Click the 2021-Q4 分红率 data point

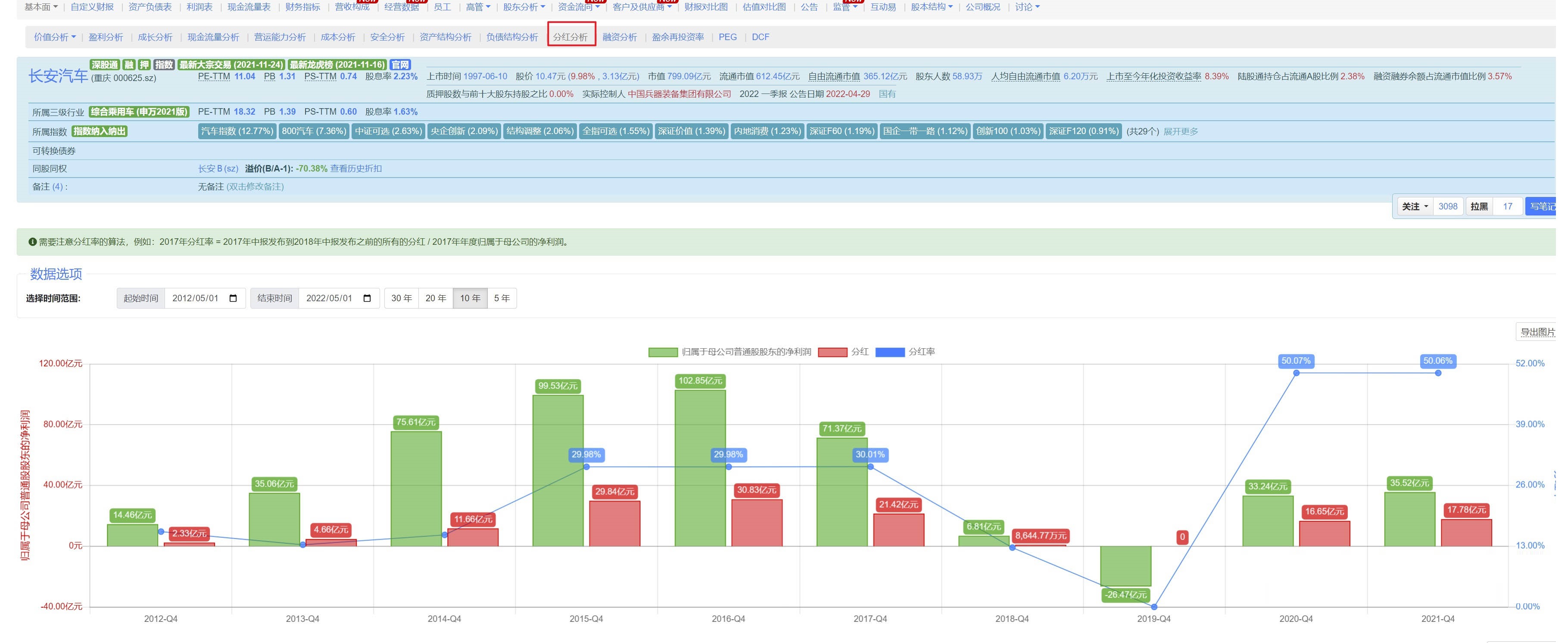1438,373
